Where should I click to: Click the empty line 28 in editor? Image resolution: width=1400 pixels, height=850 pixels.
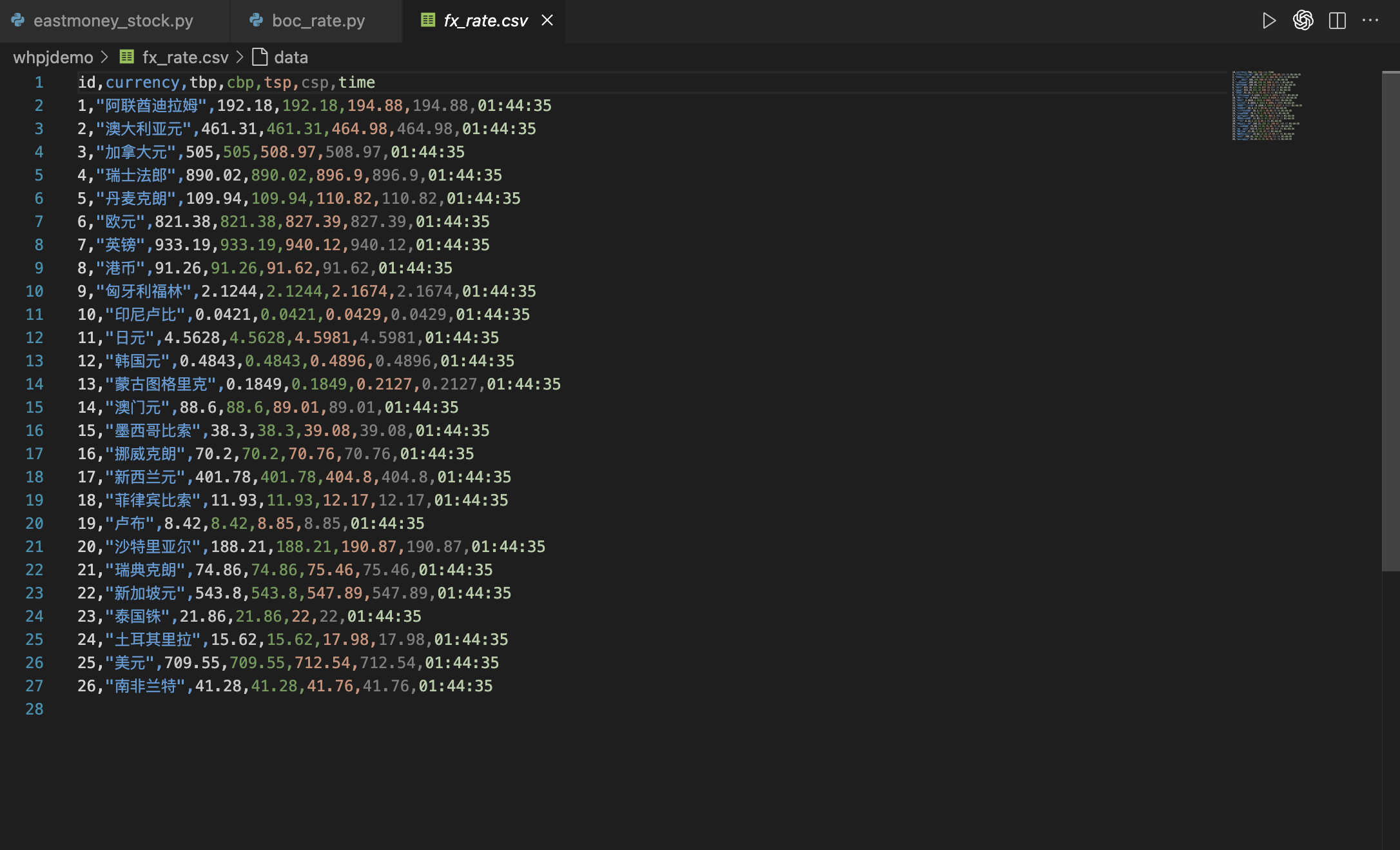coord(322,709)
